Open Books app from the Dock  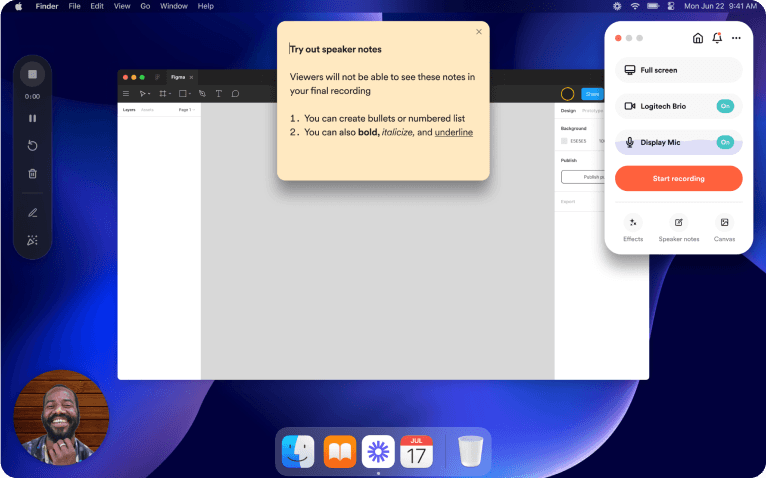340,451
